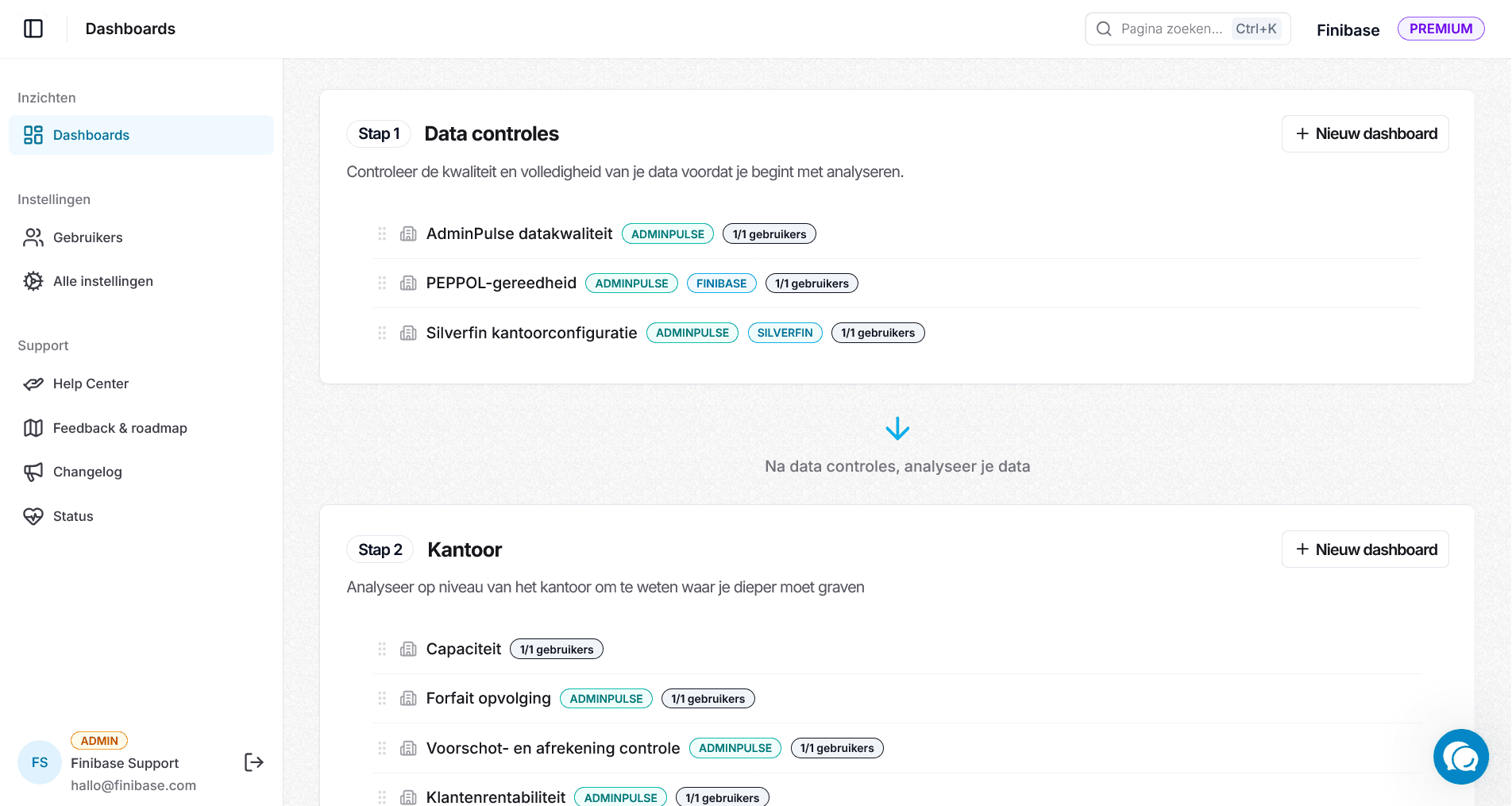Open Dashboards from the Inzichten section
Viewport: 1512px width, 806px height.
pos(91,134)
